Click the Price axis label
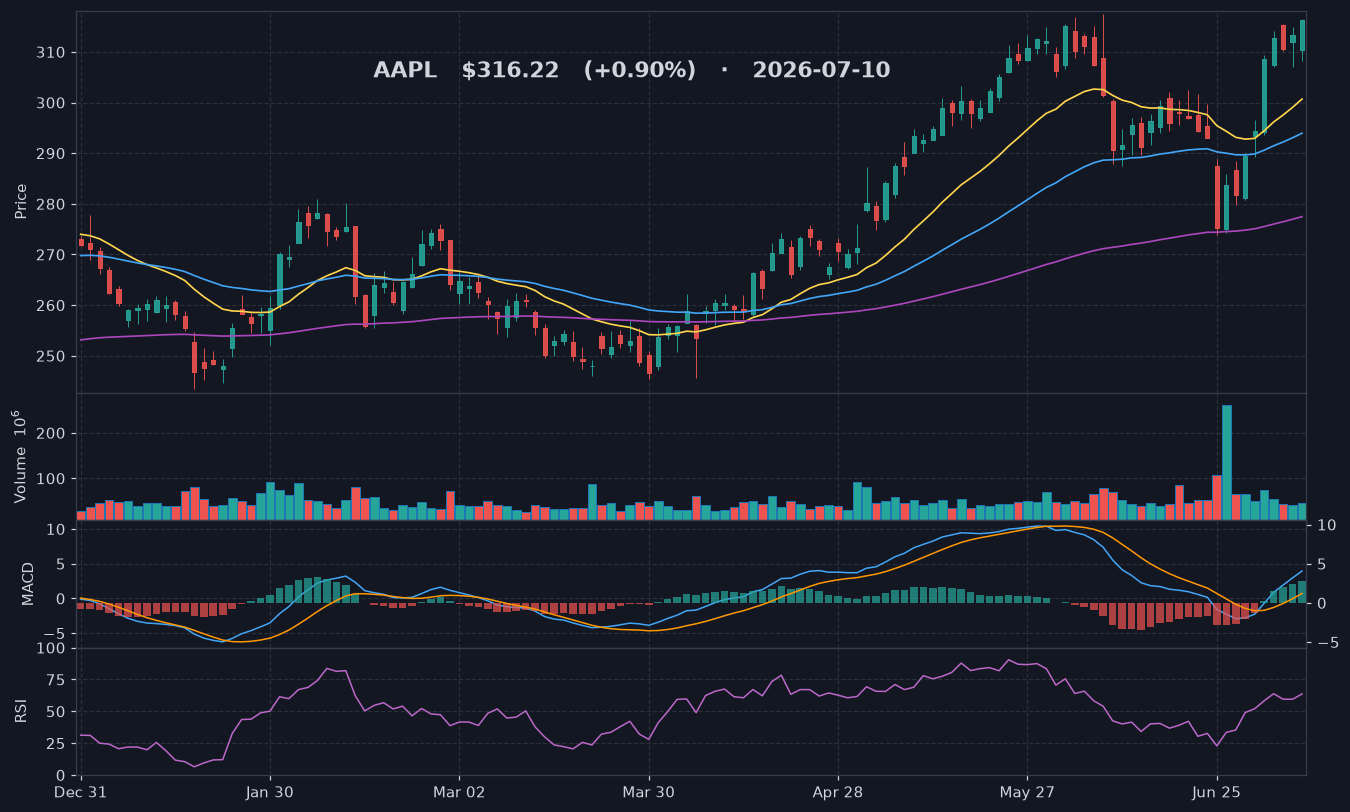 click(x=21, y=201)
